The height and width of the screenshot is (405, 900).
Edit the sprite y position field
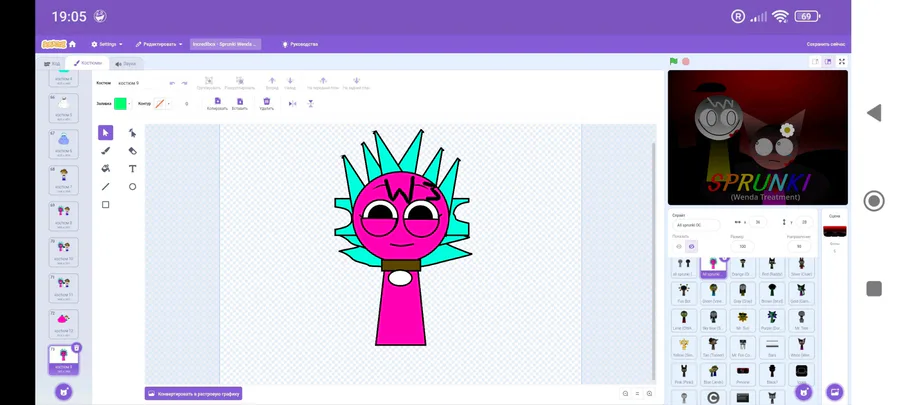[x=804, y=222]
